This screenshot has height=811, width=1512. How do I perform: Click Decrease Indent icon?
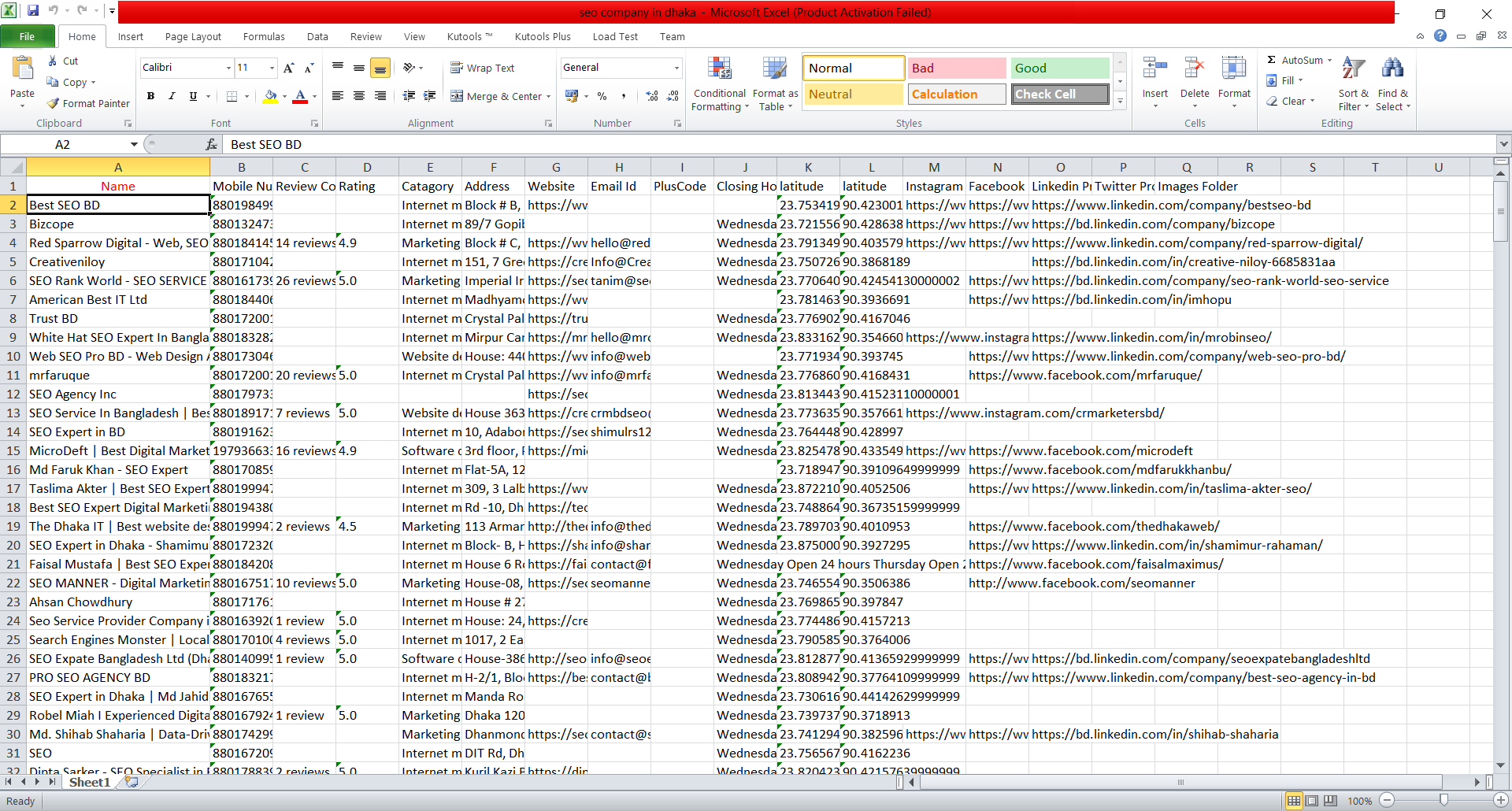pos(409,96)
